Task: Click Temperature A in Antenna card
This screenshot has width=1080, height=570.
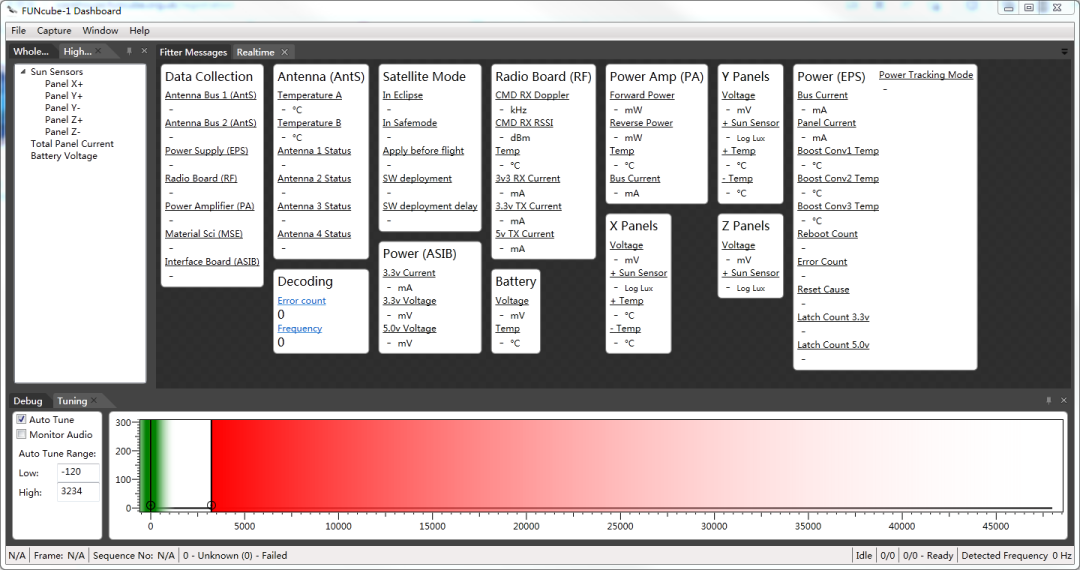Action: (x=309, y=95)
